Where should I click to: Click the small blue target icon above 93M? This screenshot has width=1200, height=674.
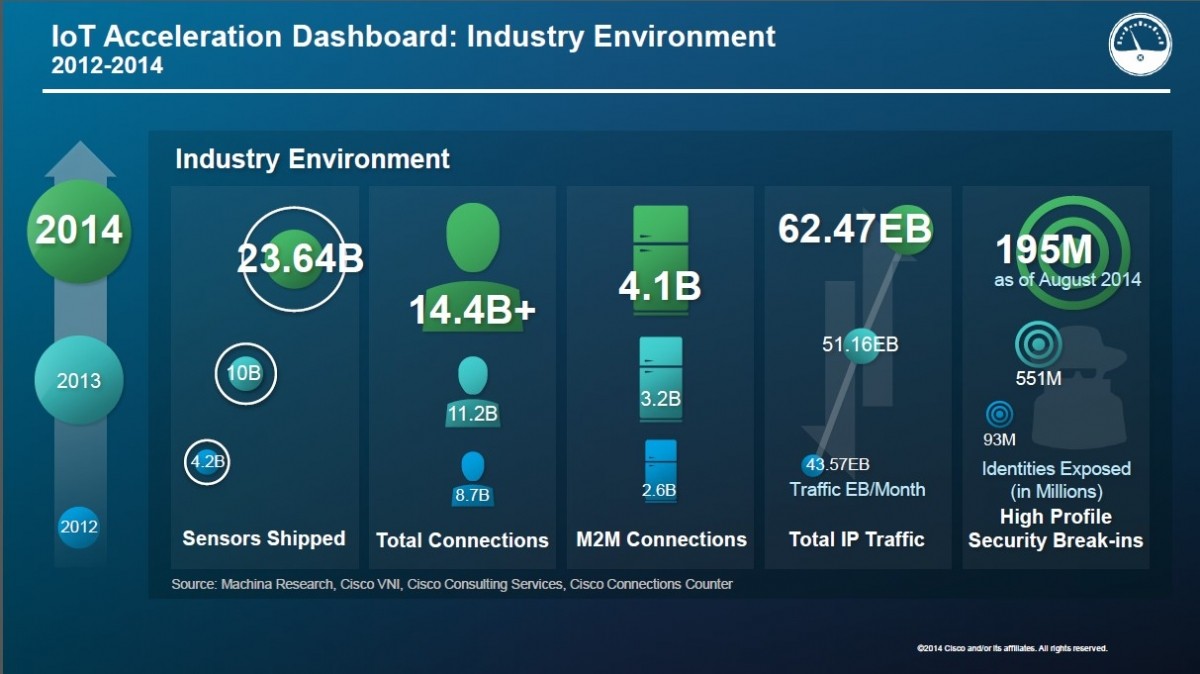[x=998, y=414]
